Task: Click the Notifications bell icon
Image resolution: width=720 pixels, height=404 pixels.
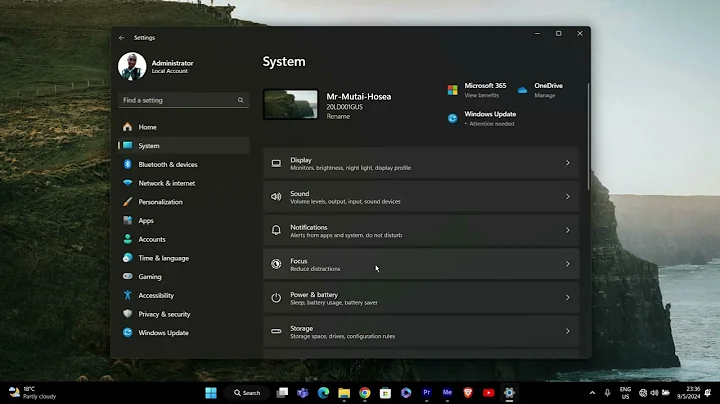Action: [276, 230]
